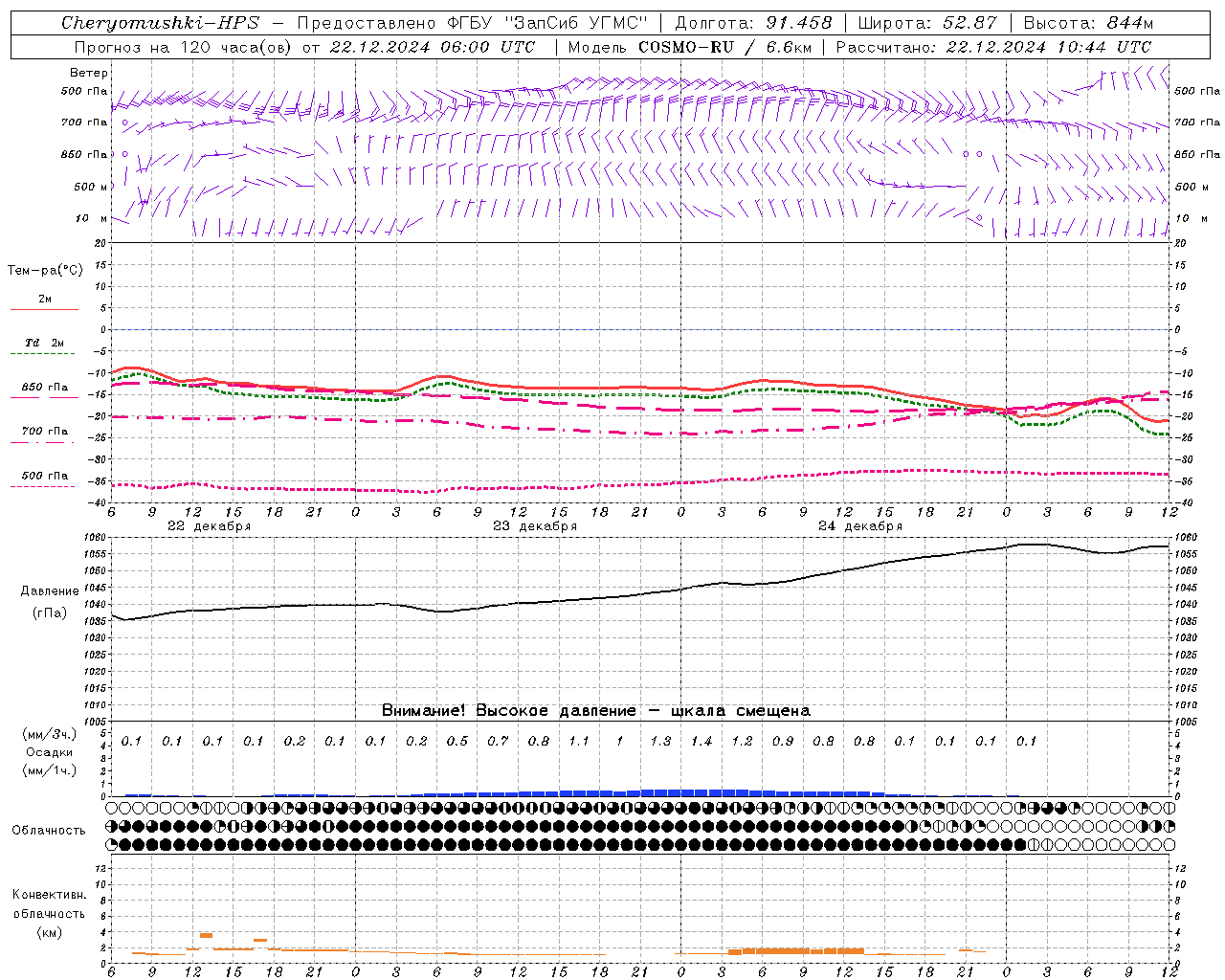Image resolution: width=1225 pixels, height=980 pixels.
Task: Click the Конвективн. облачность label
Action: [49, 904]
